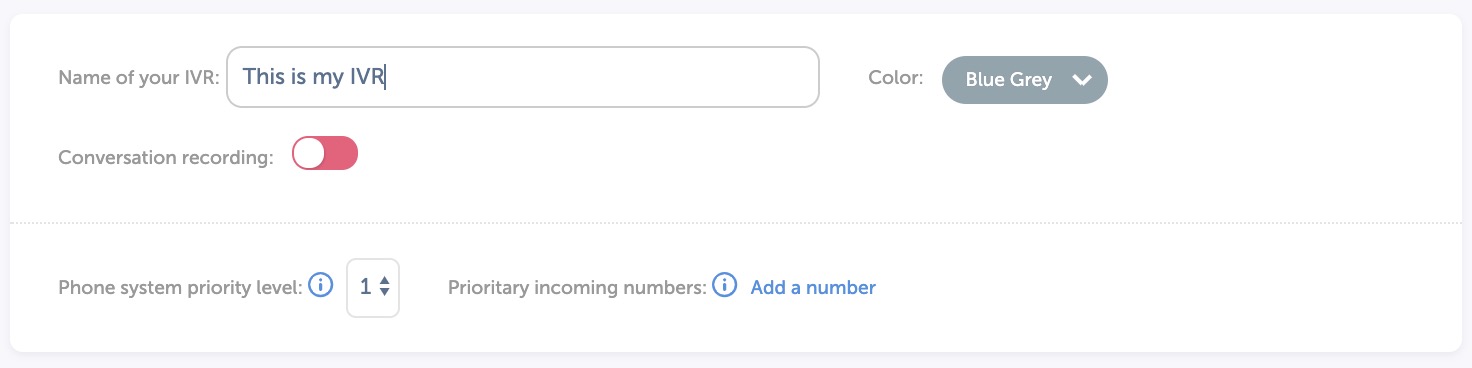1472x368 pixels.
Task: Toggle the Conversation recording switch
Action: click(x=325, y=153)
